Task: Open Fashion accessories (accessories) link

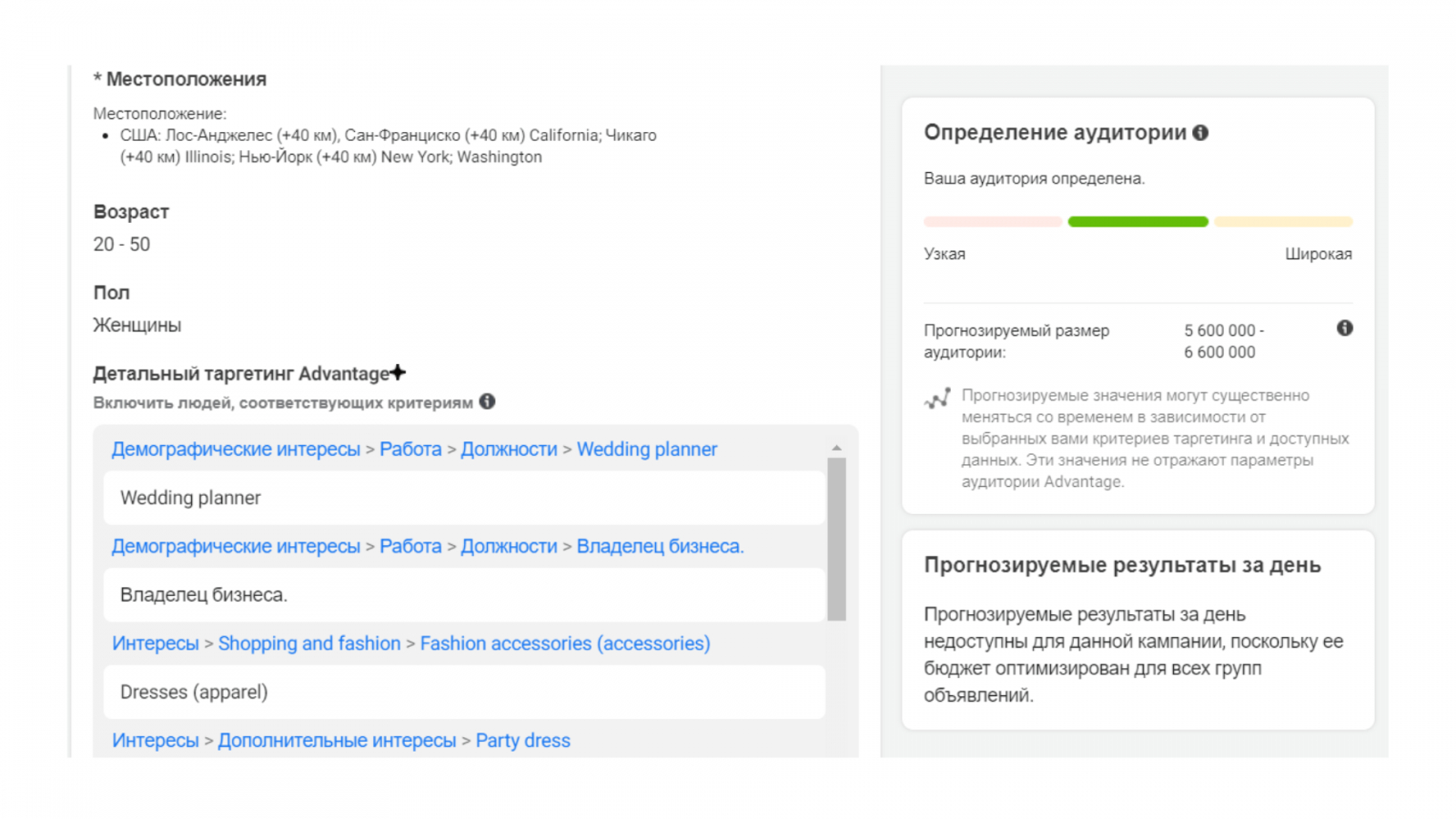Action: click(x=564, y=643)
